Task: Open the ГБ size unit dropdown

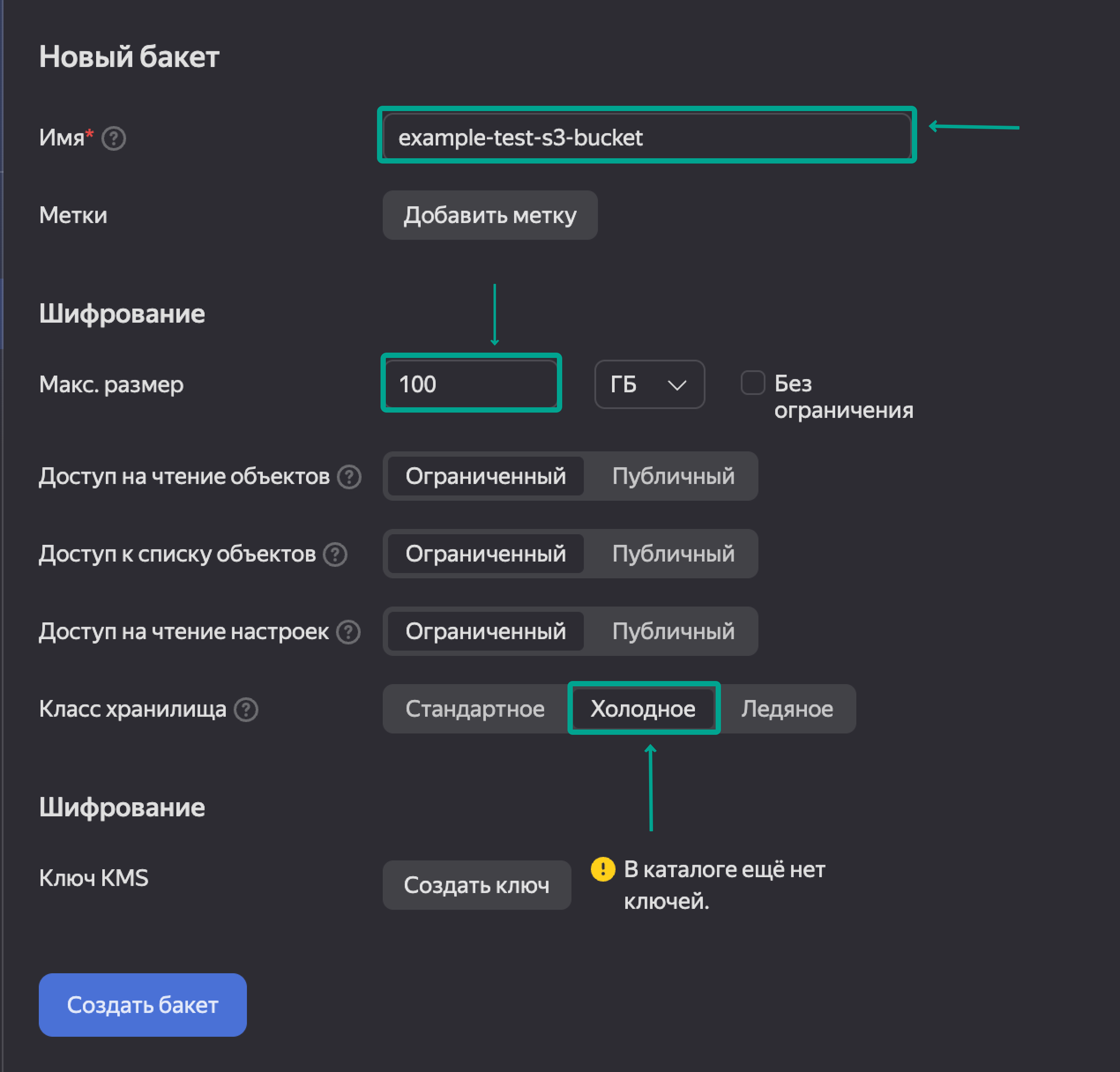Action: point(649,384)
